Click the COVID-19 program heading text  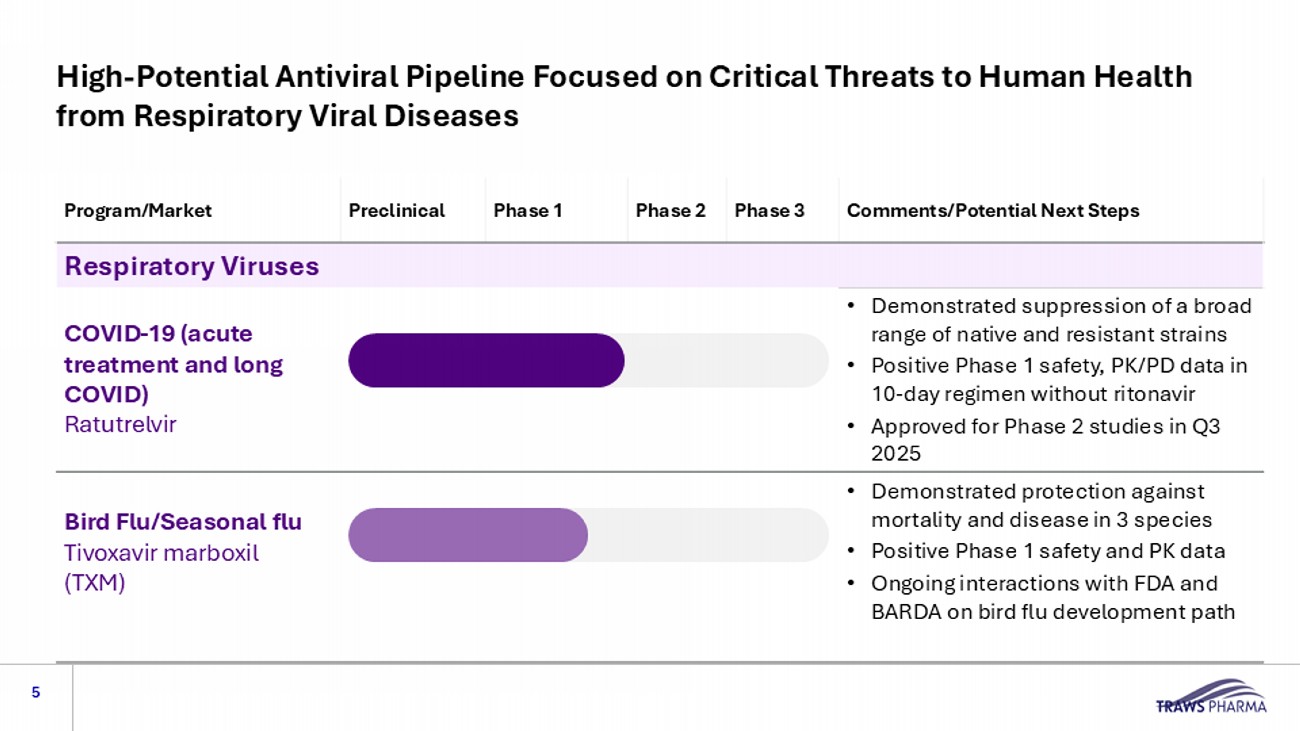174,363
